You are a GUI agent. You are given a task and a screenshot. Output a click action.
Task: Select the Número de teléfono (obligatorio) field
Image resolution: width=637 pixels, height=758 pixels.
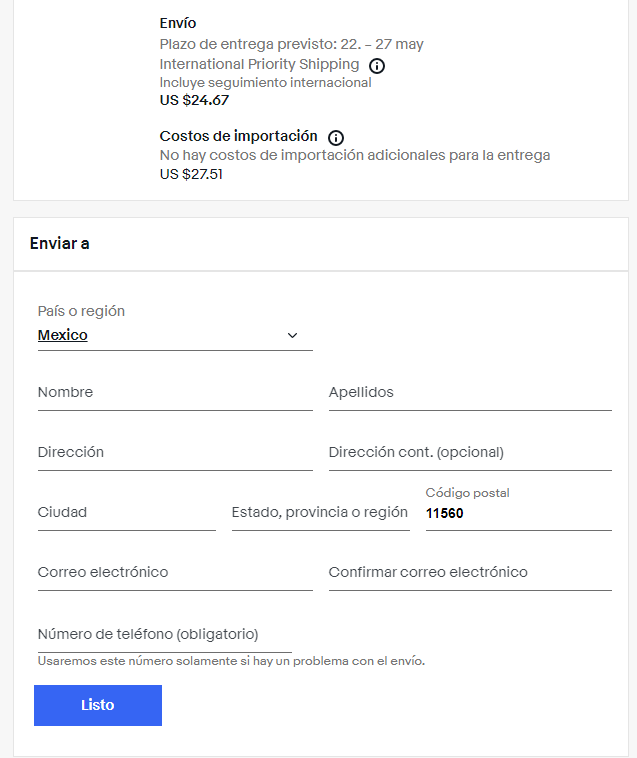(x=164, y=634)
